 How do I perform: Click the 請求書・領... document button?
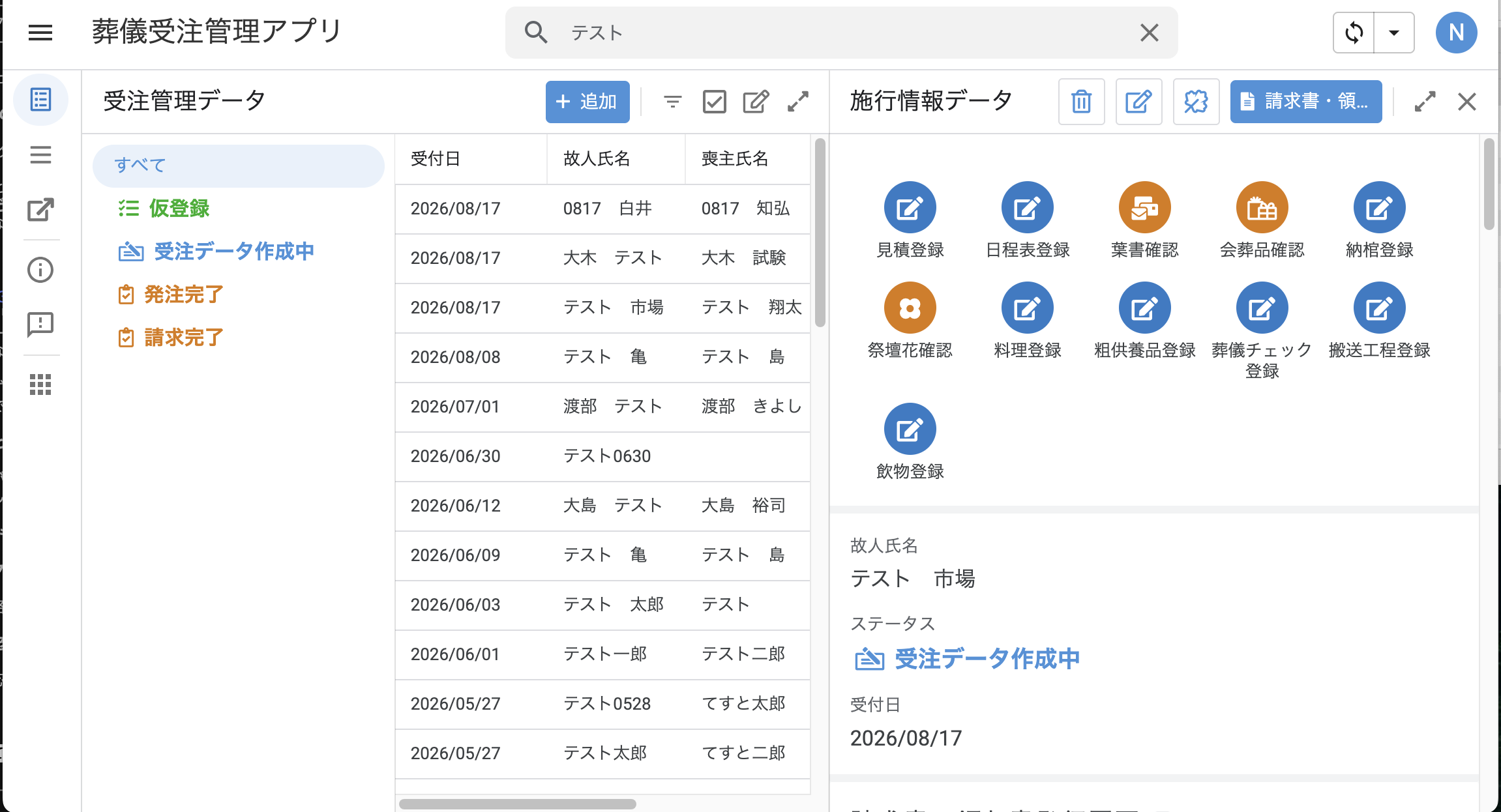pyautogui.click(x=1306, y=102)
